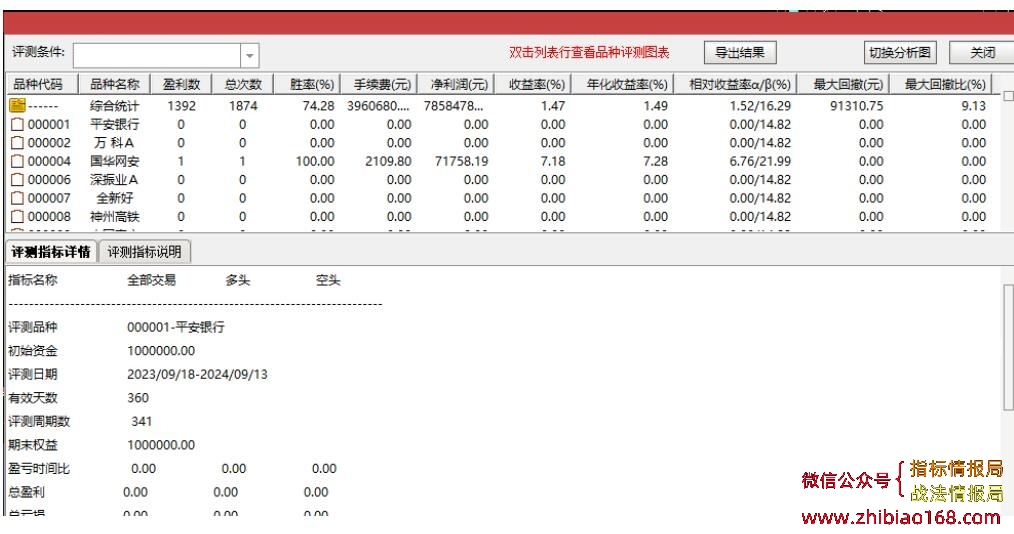This screenshot has height=534, width=1014.
Task: Click the 91310.75 max drawdown value
Action: click(x=856, y=105)
